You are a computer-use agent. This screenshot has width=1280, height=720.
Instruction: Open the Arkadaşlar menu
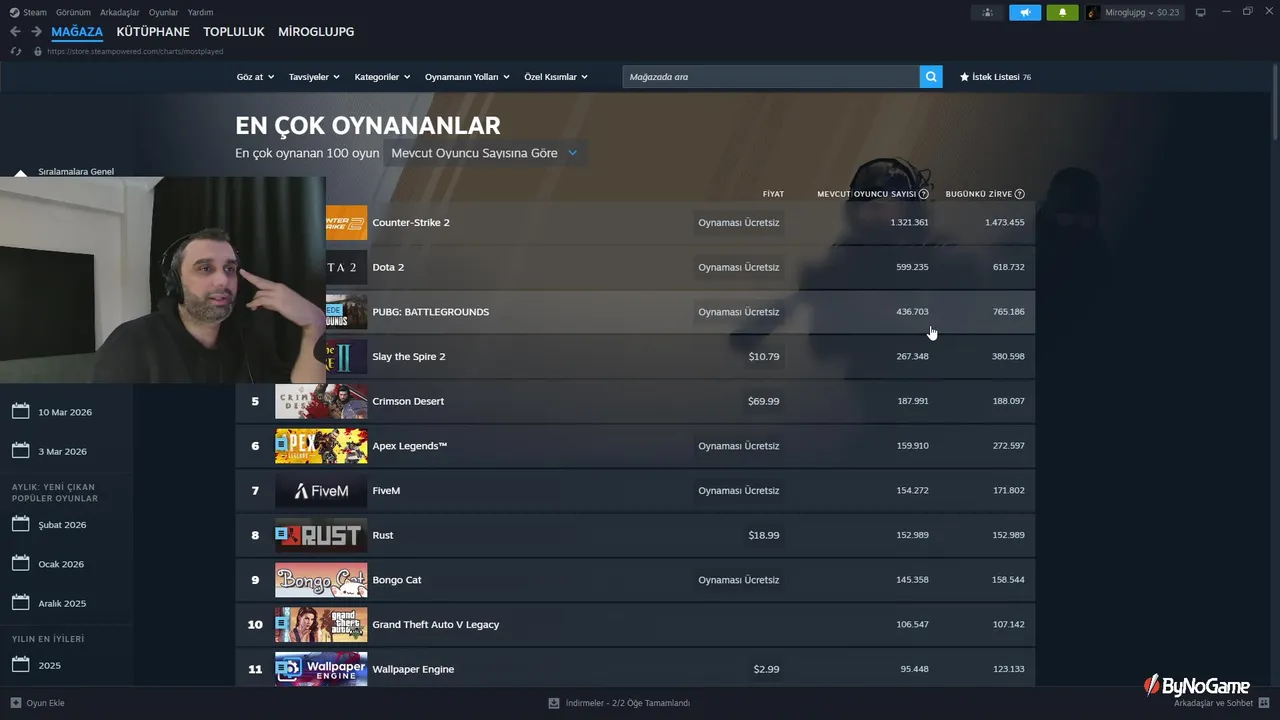point(120,12)
